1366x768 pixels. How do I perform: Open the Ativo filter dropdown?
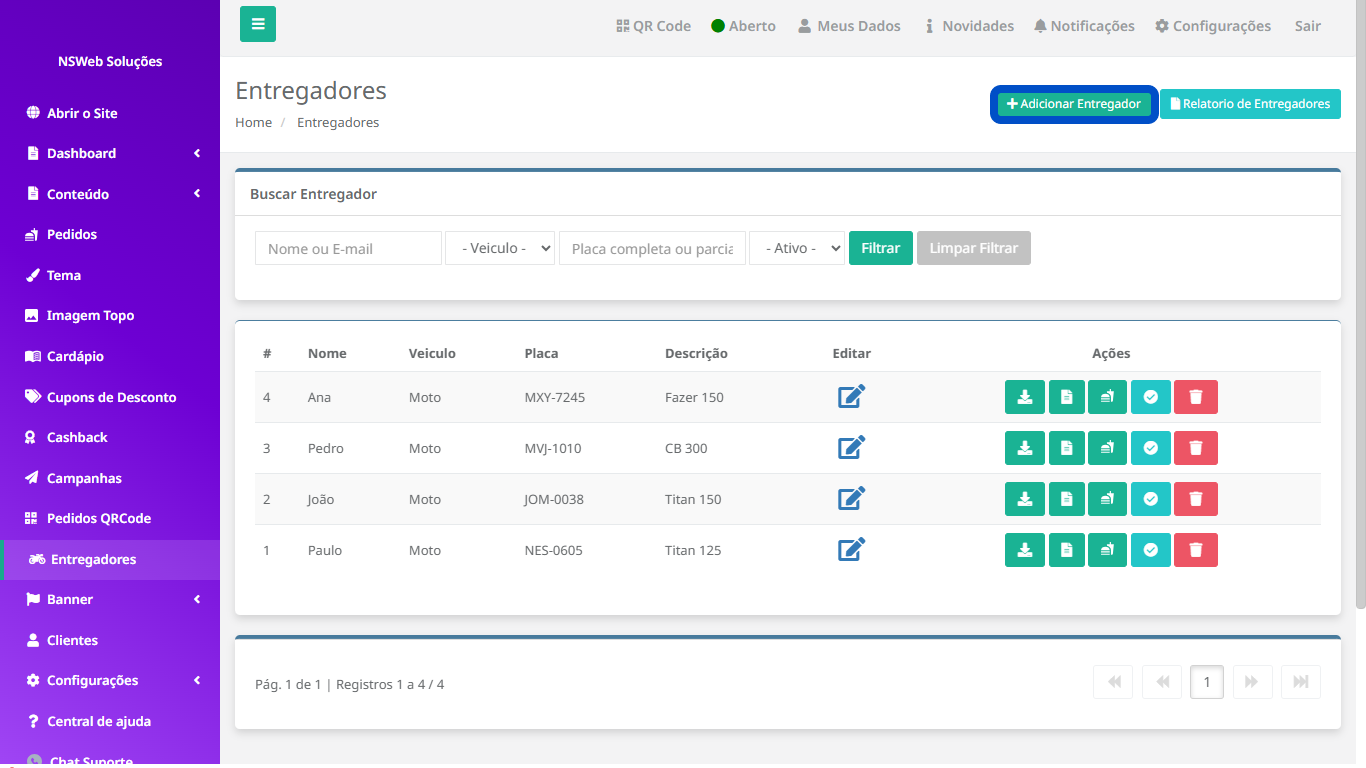click(797, 248)
